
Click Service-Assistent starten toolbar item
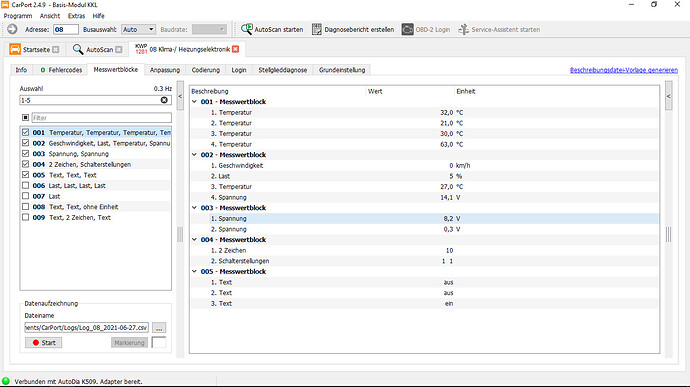pyautogui.click(x=499, y=29)
